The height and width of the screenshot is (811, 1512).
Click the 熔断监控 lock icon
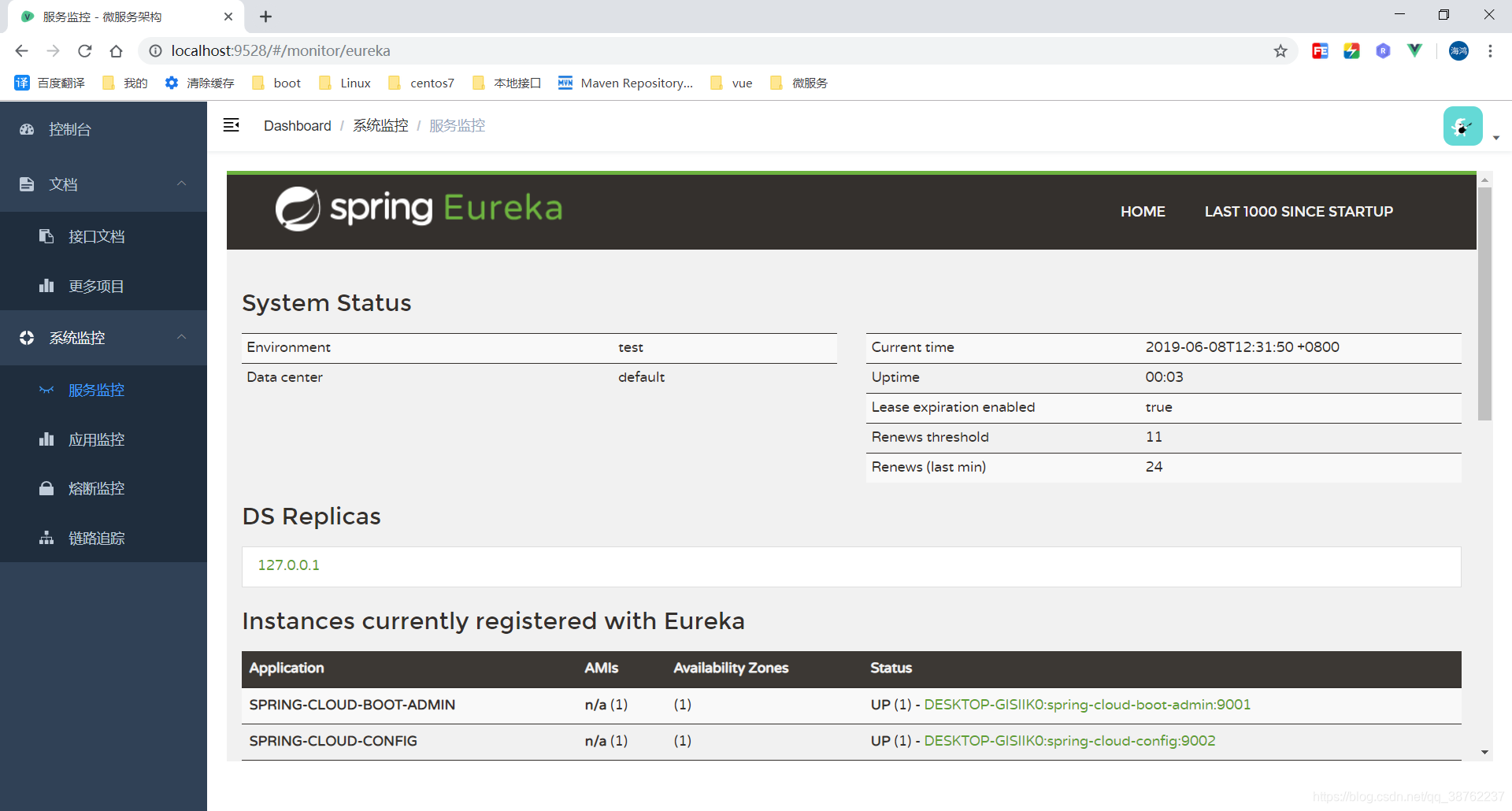click(x=46, y=488)
